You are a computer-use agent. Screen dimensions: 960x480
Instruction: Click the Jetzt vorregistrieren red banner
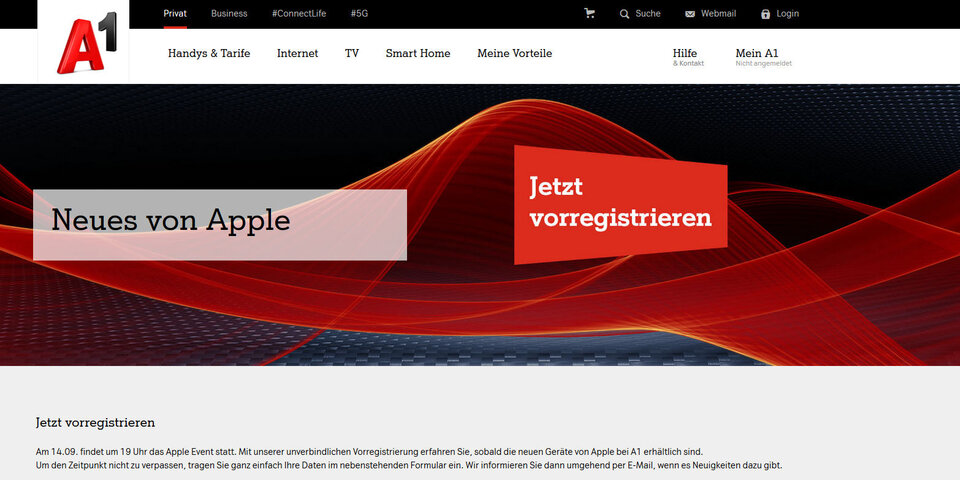click(621, 204)
